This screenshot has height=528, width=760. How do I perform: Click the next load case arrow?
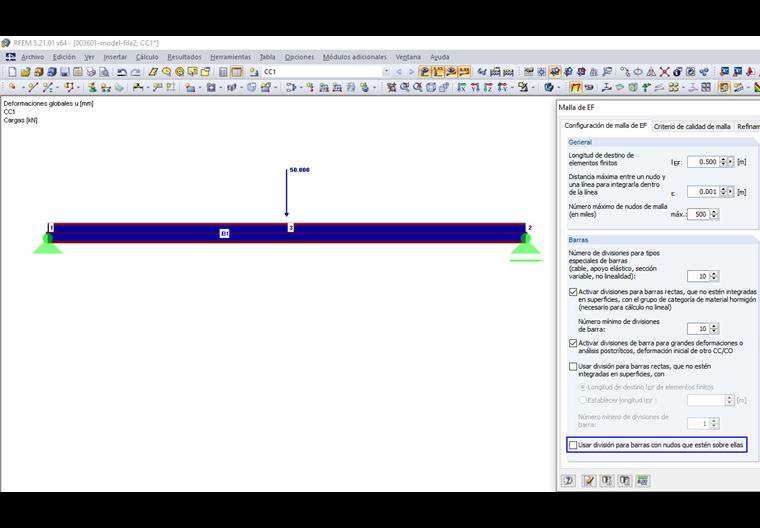[x=412, y=72]
